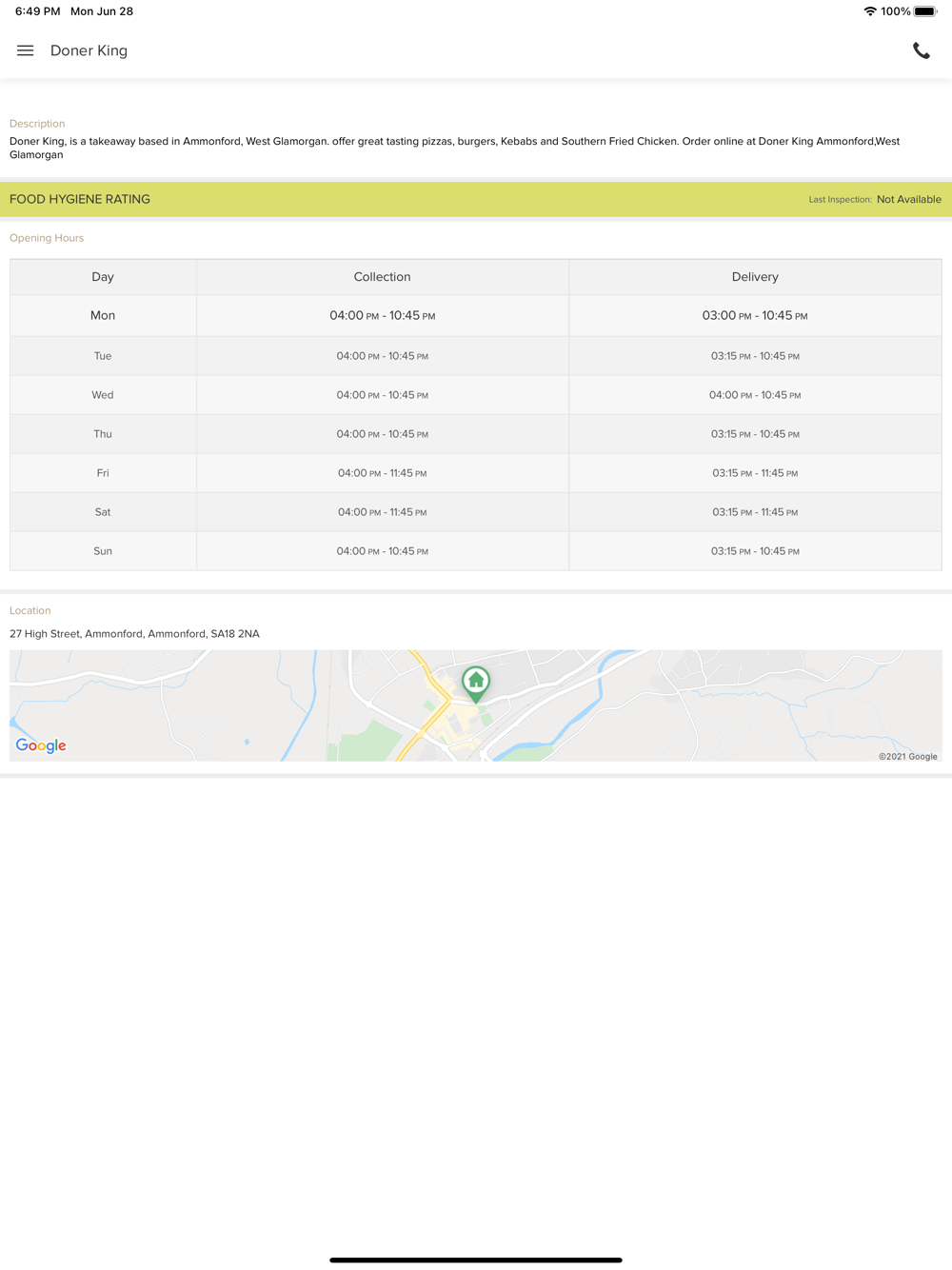
Task: Tap the ©2021 Google attribution
Action: coord(907,756)
